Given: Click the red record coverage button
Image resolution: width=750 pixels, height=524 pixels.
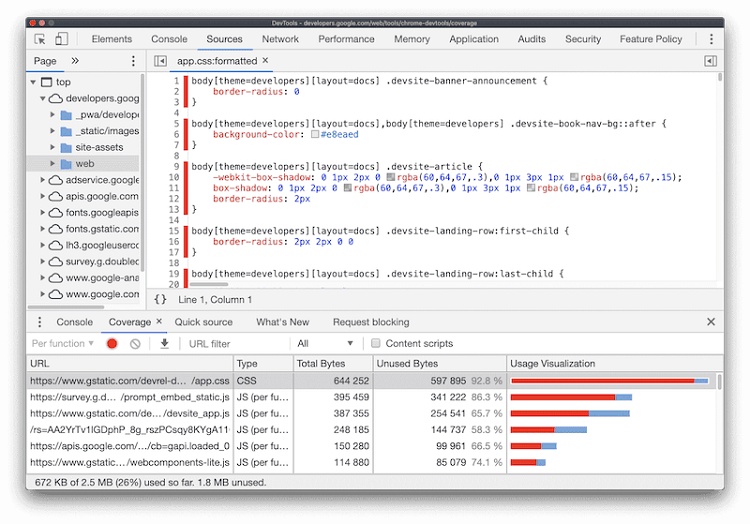Looking at the screenshot, I should [112, 343].
